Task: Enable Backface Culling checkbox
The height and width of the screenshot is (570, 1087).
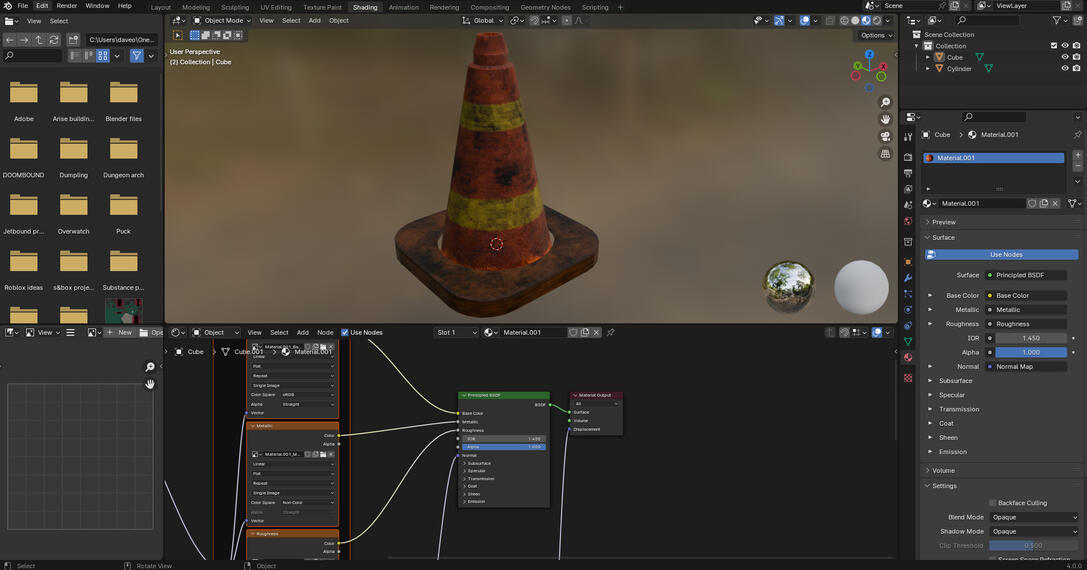Action: [x=993, y=503]
